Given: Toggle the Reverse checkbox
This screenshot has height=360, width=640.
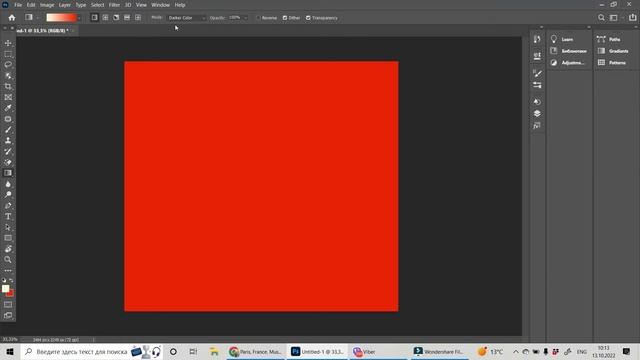Looking at the screenshot, I should [258, 18].
